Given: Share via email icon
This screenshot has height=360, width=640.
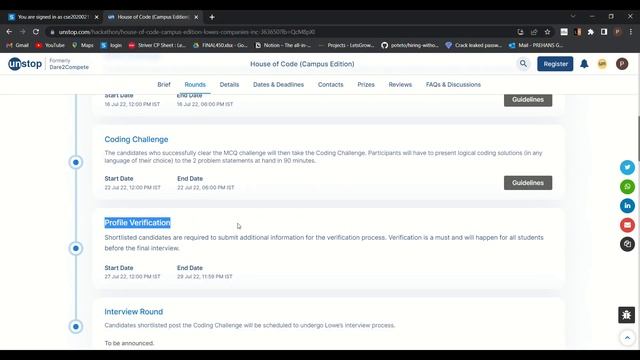Looking at the screenshot, I should pyautogui.click(x=627, y=225).
